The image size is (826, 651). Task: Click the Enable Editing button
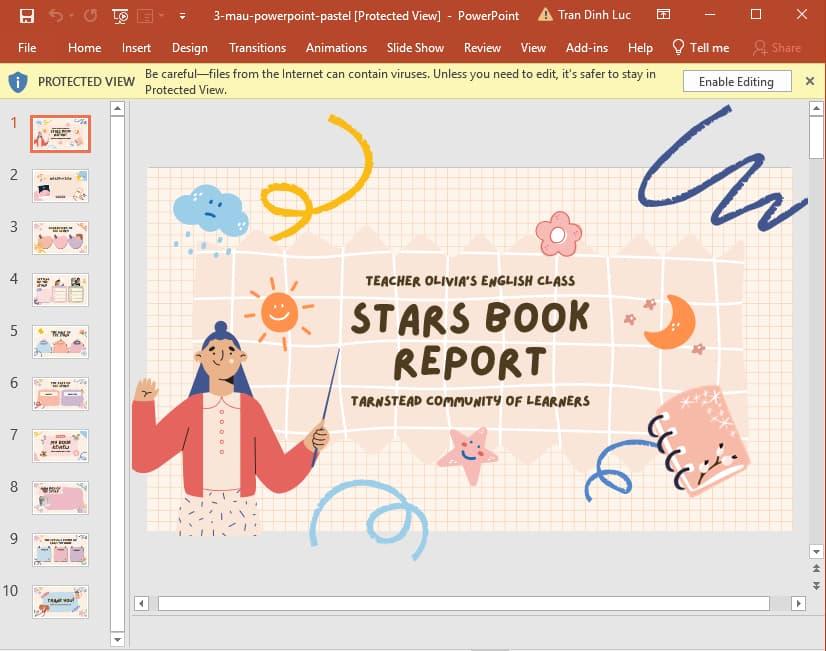[x=736, y=82]
